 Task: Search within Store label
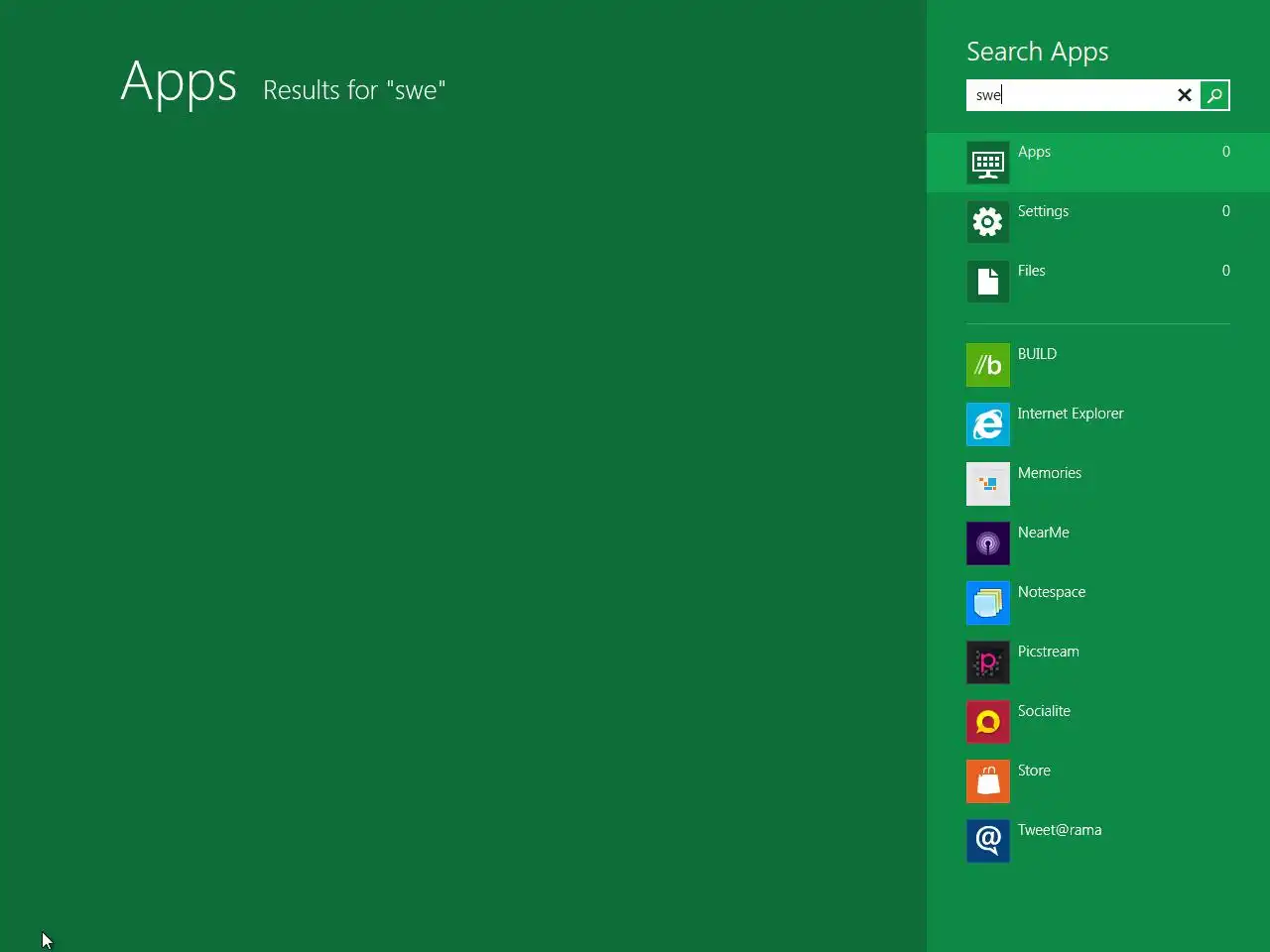click(1034, 771)
